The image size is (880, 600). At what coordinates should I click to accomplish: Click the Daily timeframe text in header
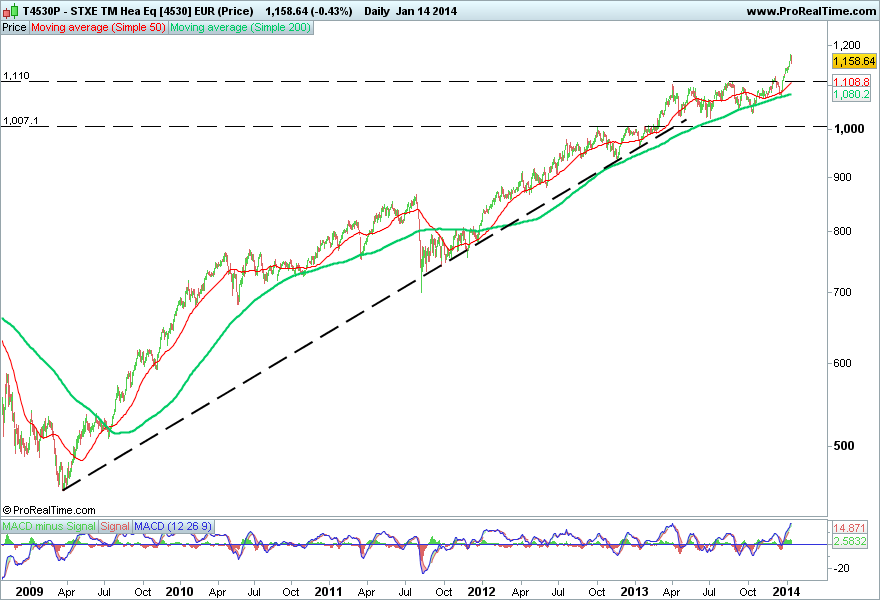tap(377, 11)
